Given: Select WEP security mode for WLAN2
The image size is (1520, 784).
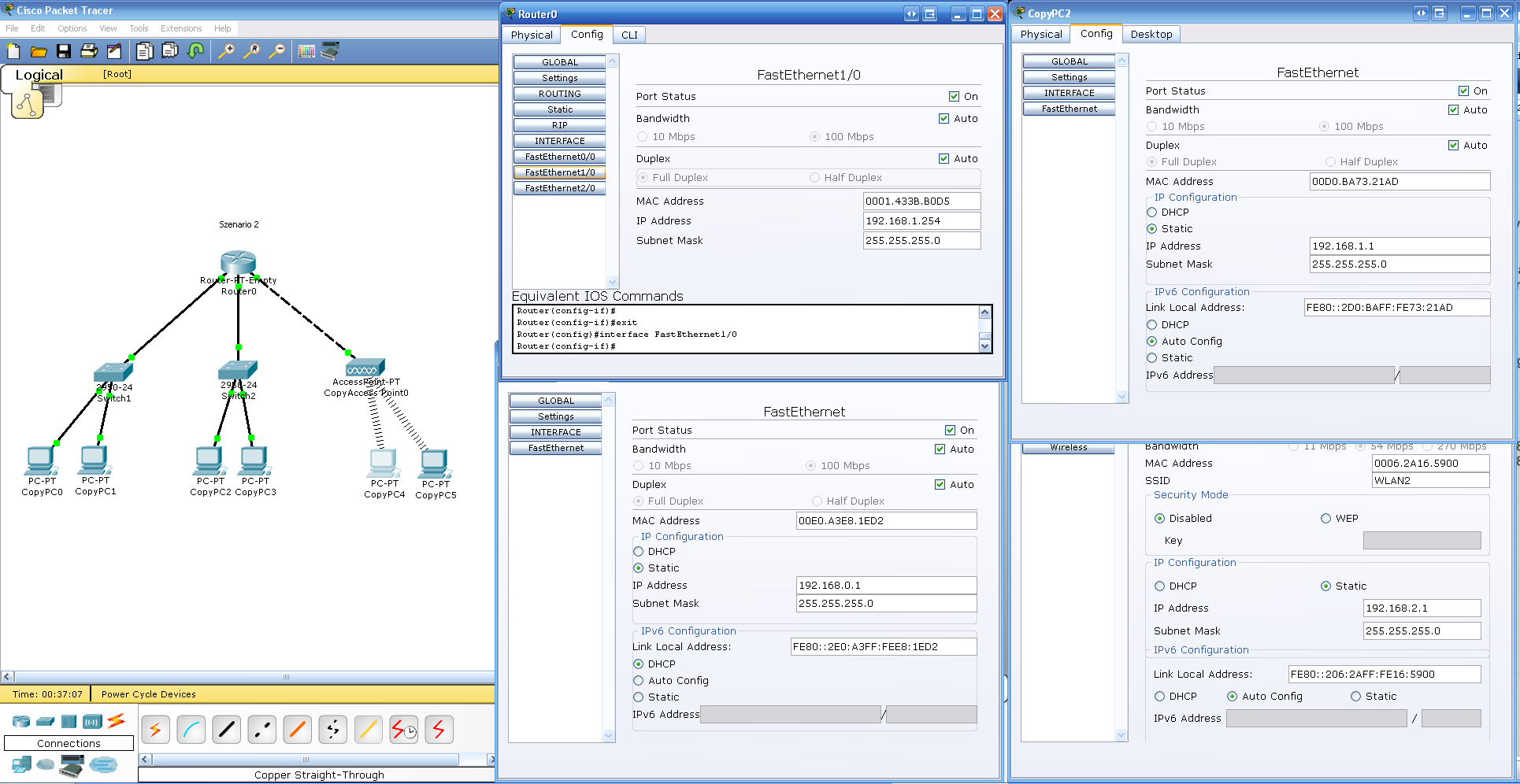Looking at the screenshot, I should [1325, 519].
